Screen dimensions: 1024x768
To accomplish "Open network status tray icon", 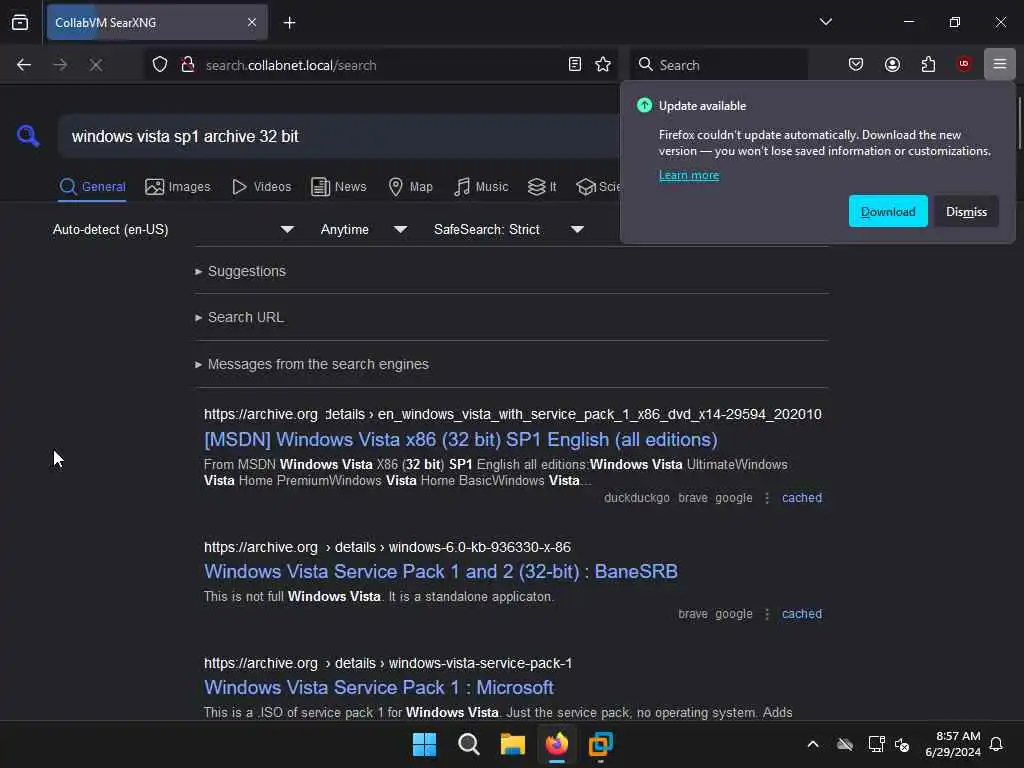I will [x=876, y=744].
